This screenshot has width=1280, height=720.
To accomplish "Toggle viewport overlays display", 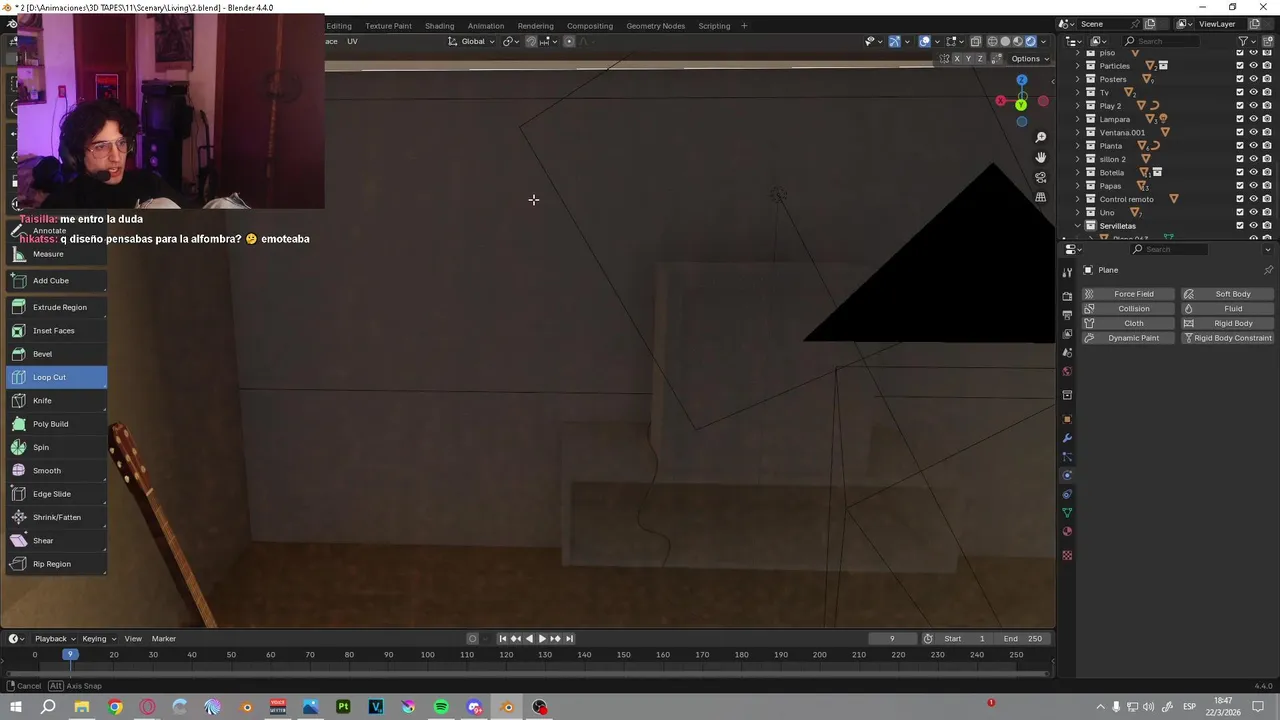I will pos(925,41).
